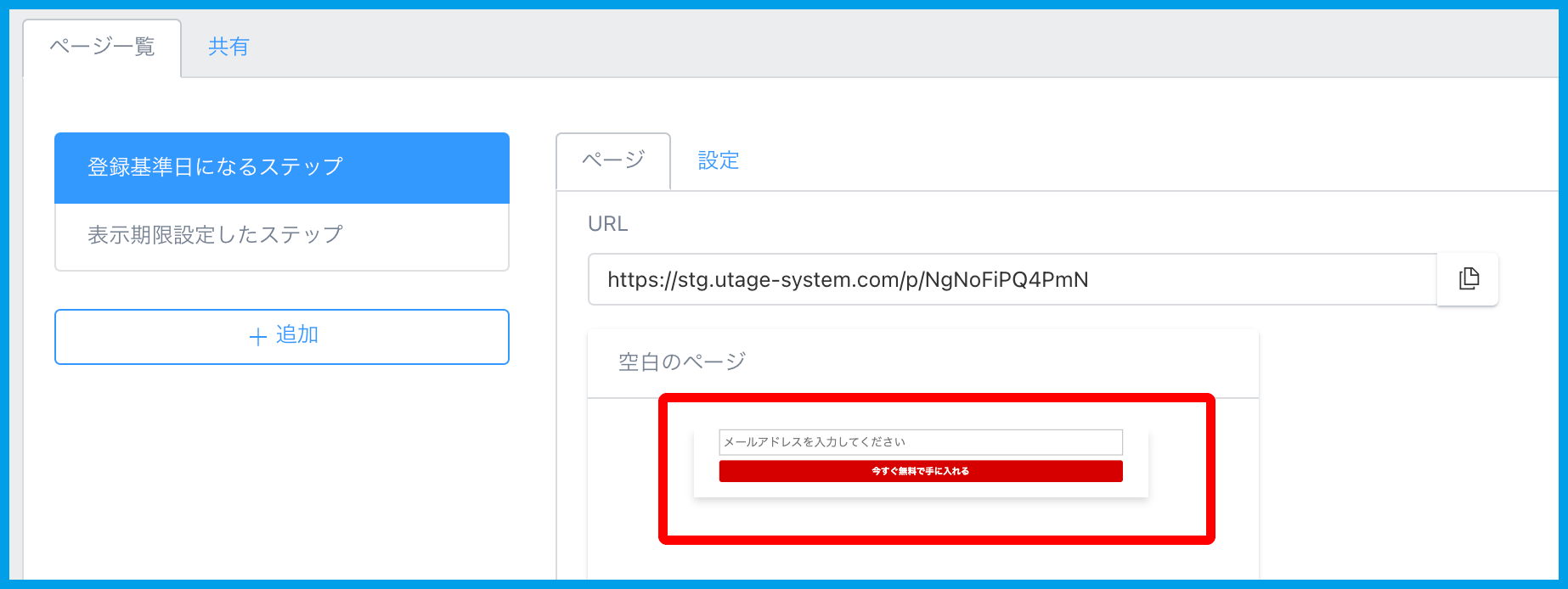Switch to the ページ sub-tab
This screenshot has height=589, width=1568.
pos(612,160)
